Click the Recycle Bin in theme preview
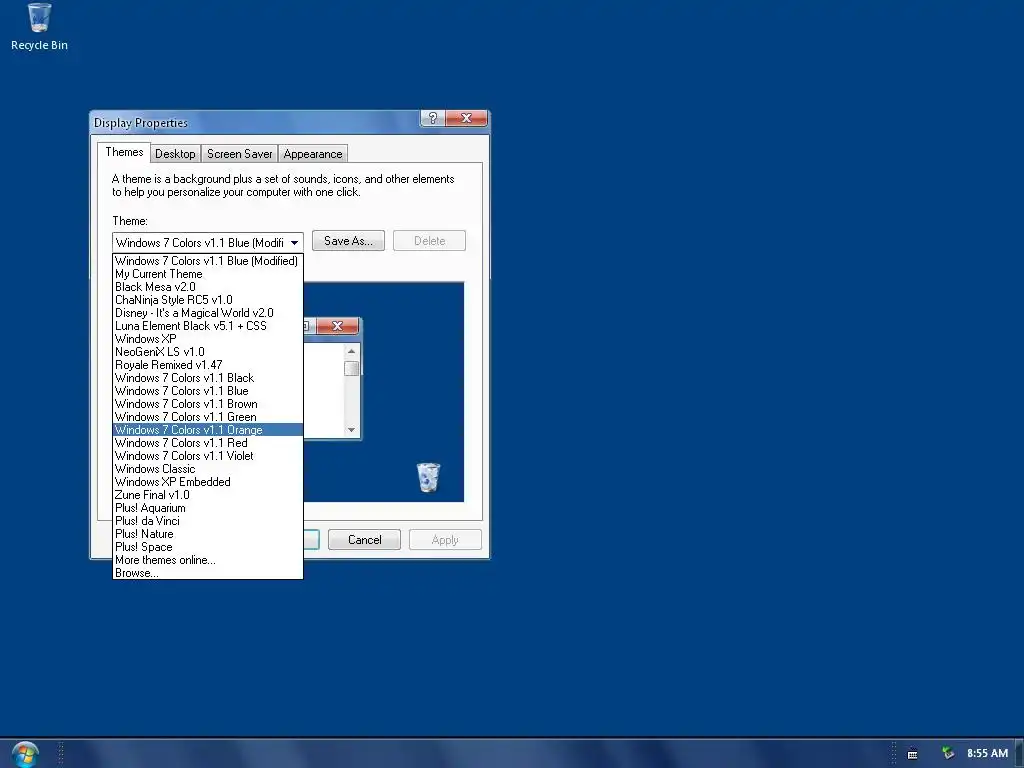The height and width of the screenshot is (768, 1024). coord(428,477)
